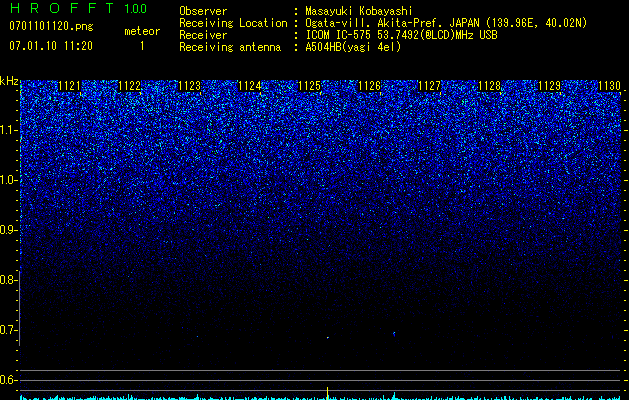This screenshot has height=400, width=629.
Task: Click the 0.6 kHz axis label
Action: pyautogui.click(x=8, y=380)
